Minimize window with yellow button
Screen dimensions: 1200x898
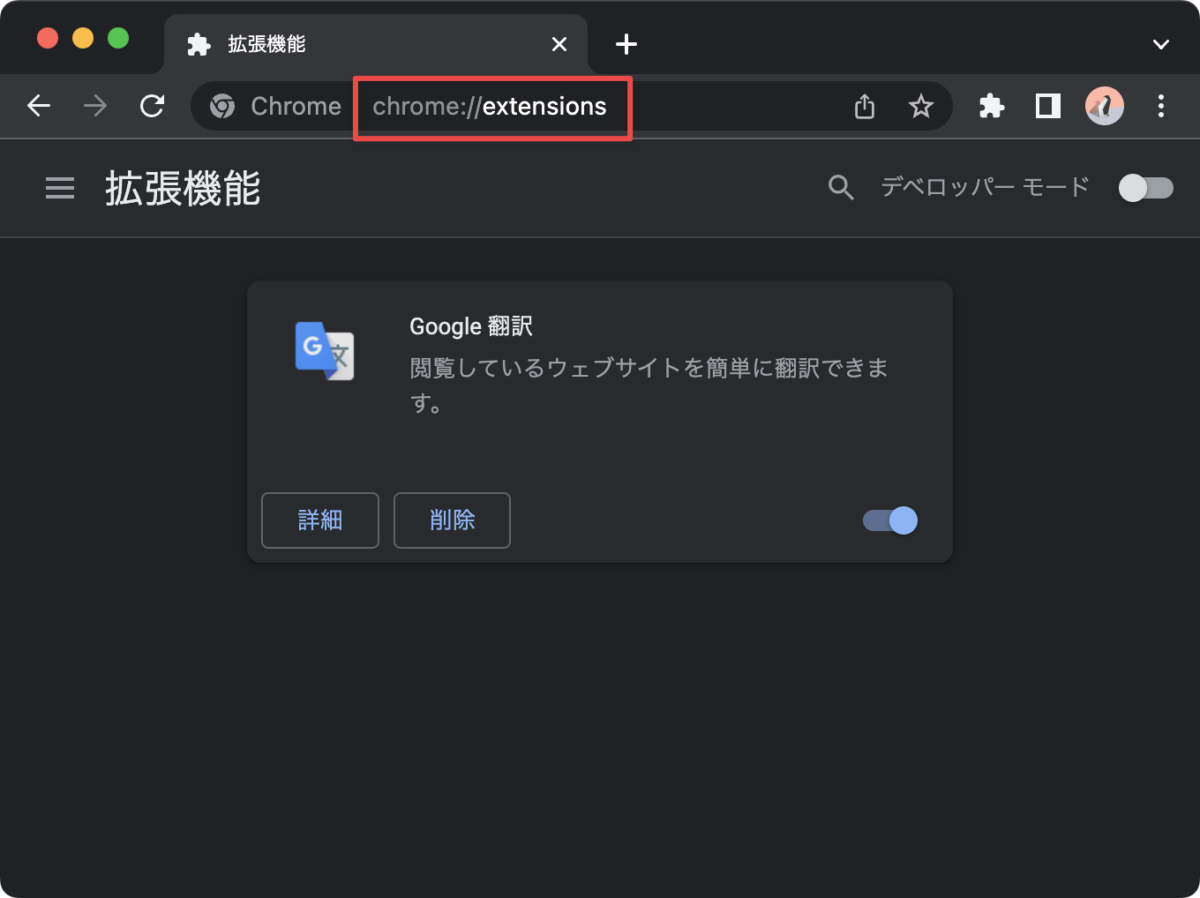pos(83,38)
